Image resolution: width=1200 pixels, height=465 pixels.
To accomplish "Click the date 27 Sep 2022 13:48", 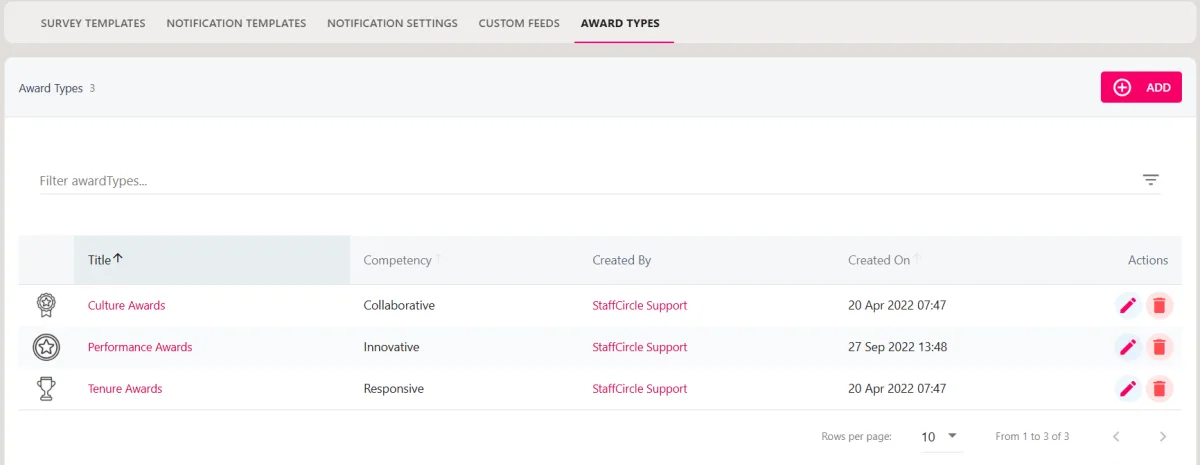I will click(x=897, y=347).
